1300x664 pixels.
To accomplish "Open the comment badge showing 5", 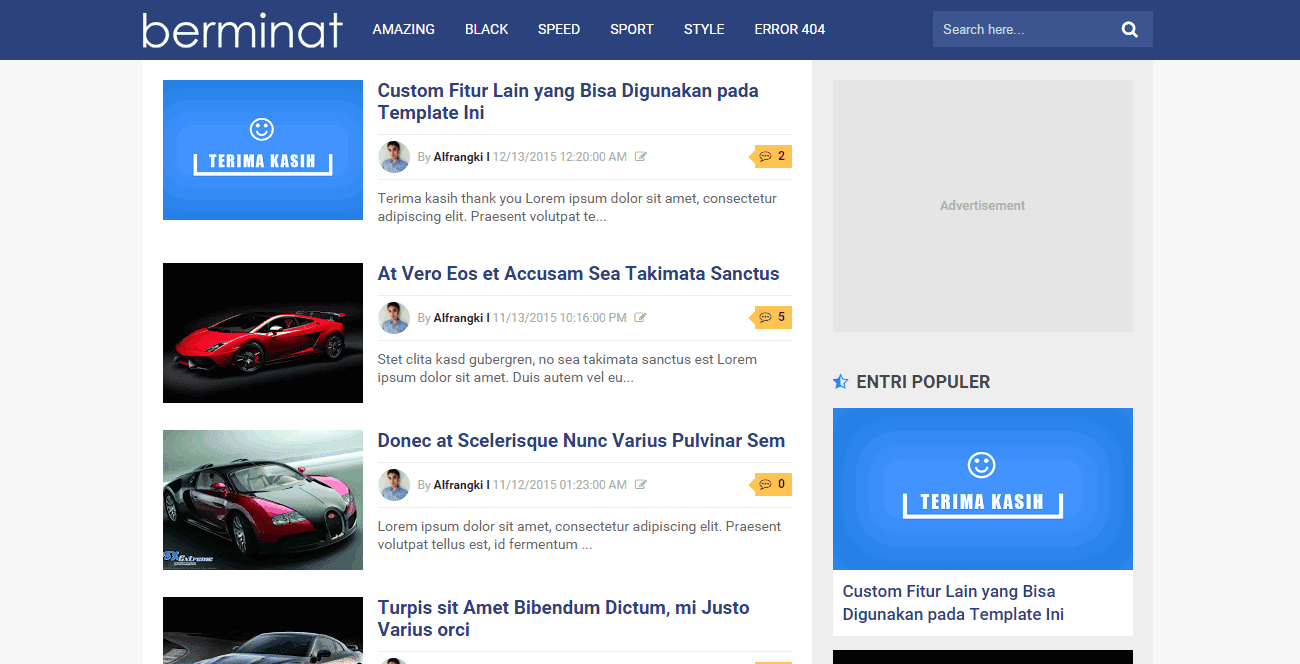I will [x=771, y=317].
